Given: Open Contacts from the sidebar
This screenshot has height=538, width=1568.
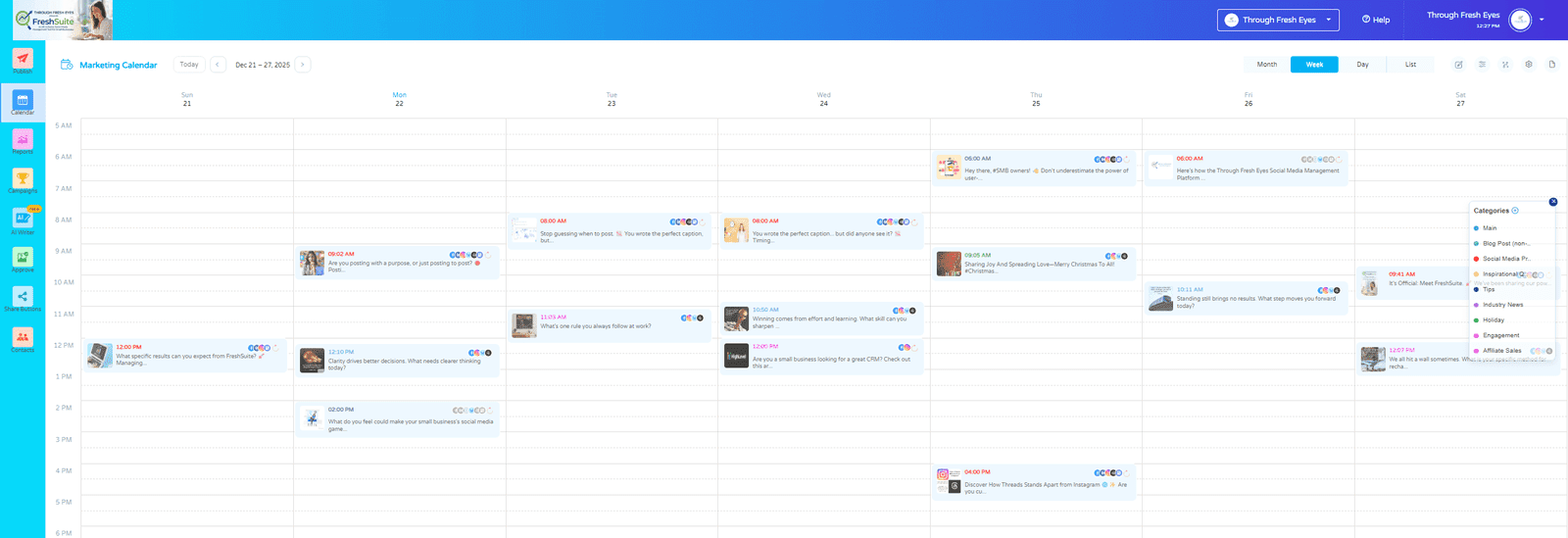Looking at the screenshot, I should click(x=23, y=338).
